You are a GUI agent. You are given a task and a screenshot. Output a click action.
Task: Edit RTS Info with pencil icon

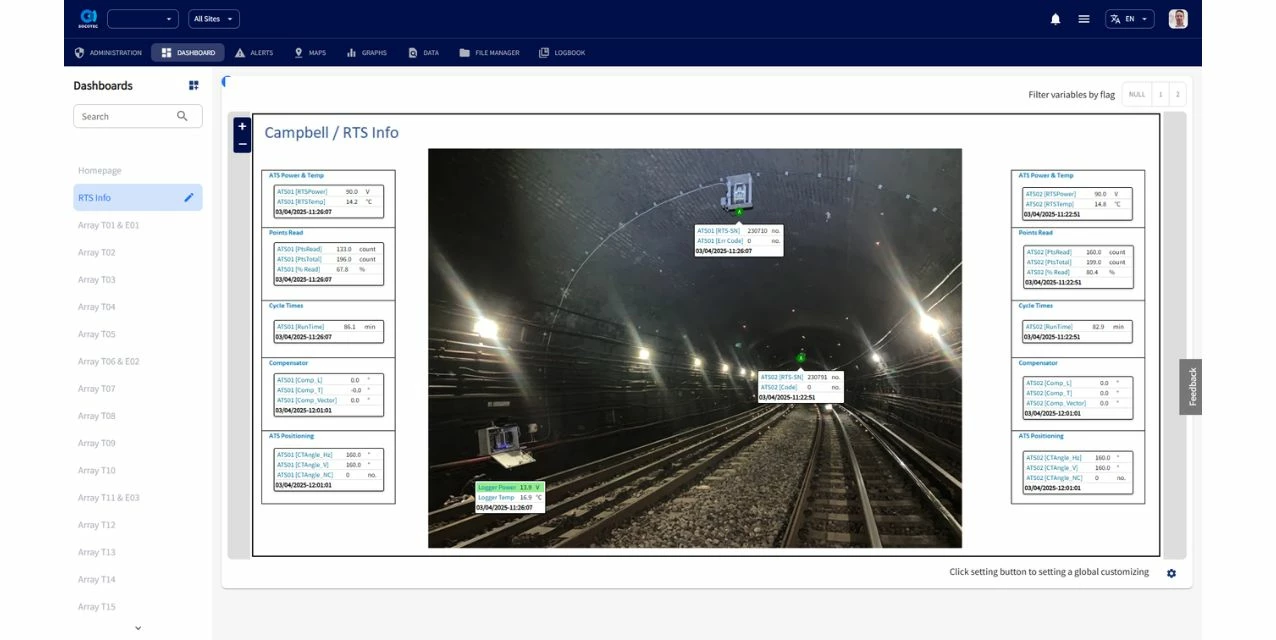pos(189,198)
